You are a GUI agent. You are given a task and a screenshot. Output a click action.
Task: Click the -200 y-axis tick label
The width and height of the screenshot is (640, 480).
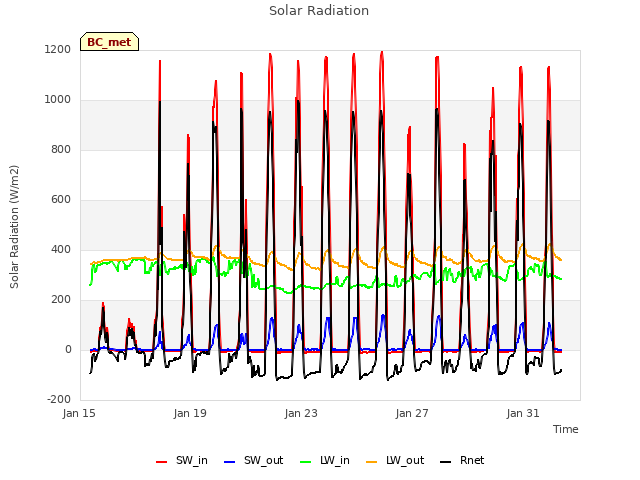59,400
